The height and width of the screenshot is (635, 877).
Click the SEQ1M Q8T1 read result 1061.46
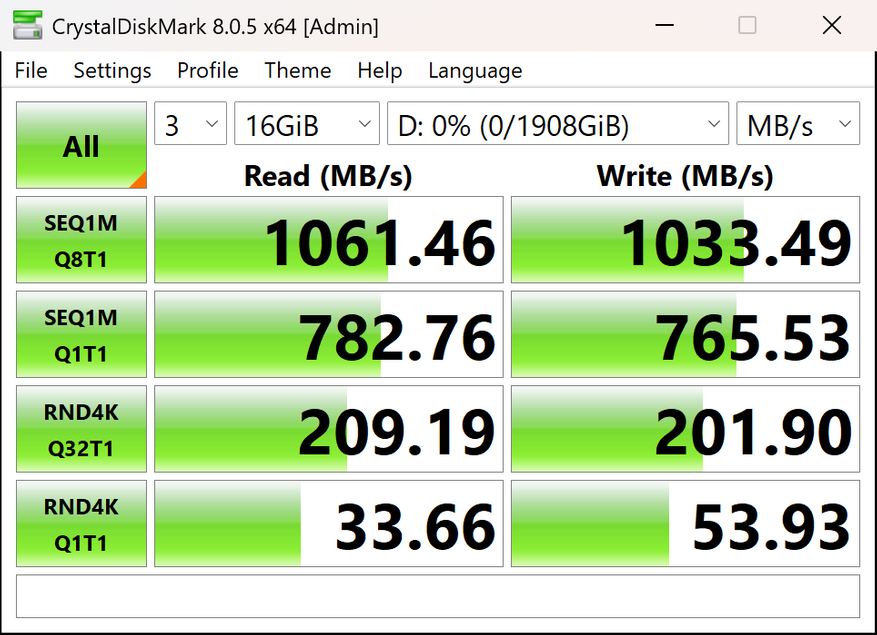(329, 239)
